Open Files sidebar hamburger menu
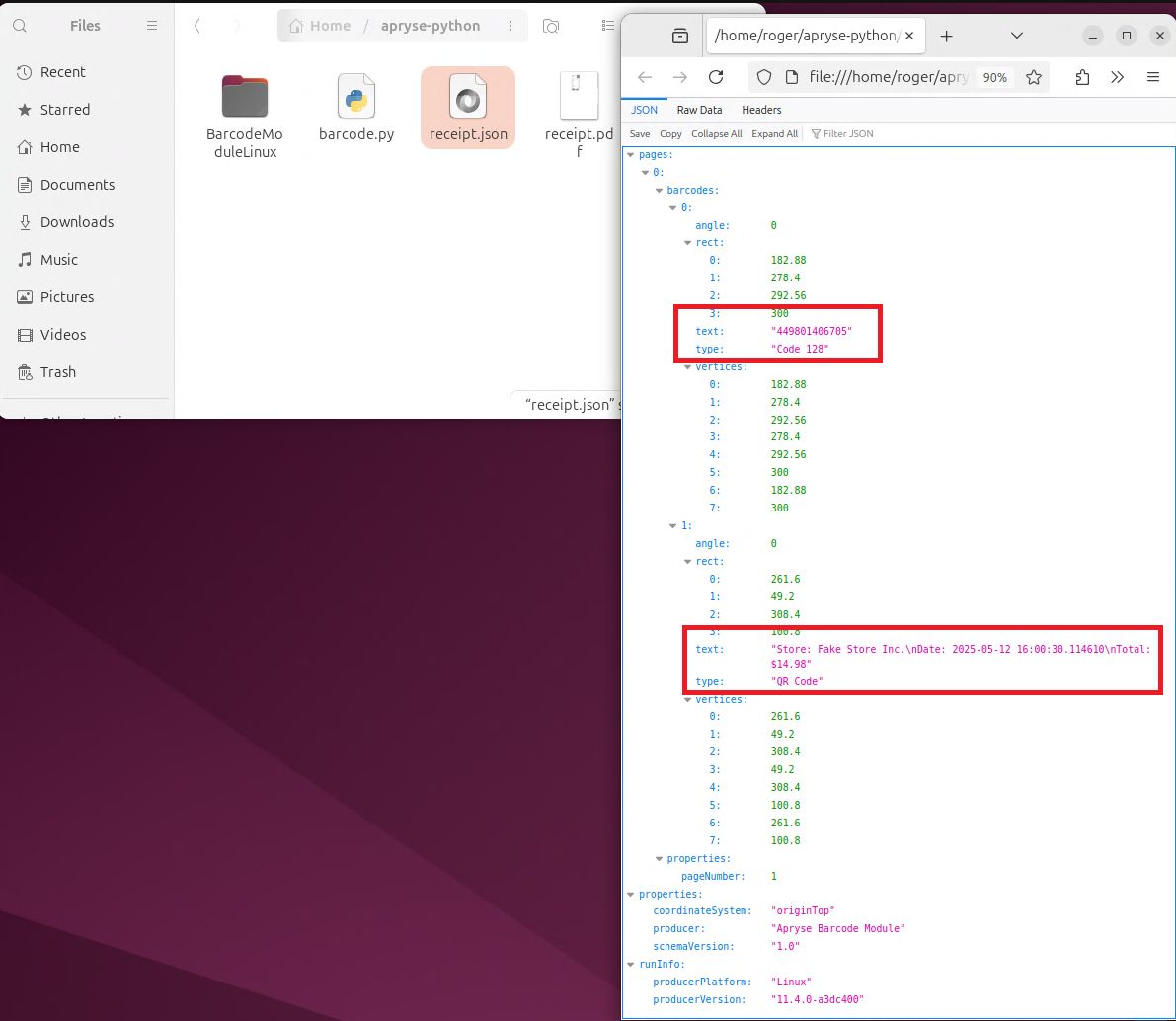1176x1021 pixels. (x=151, y=26)
